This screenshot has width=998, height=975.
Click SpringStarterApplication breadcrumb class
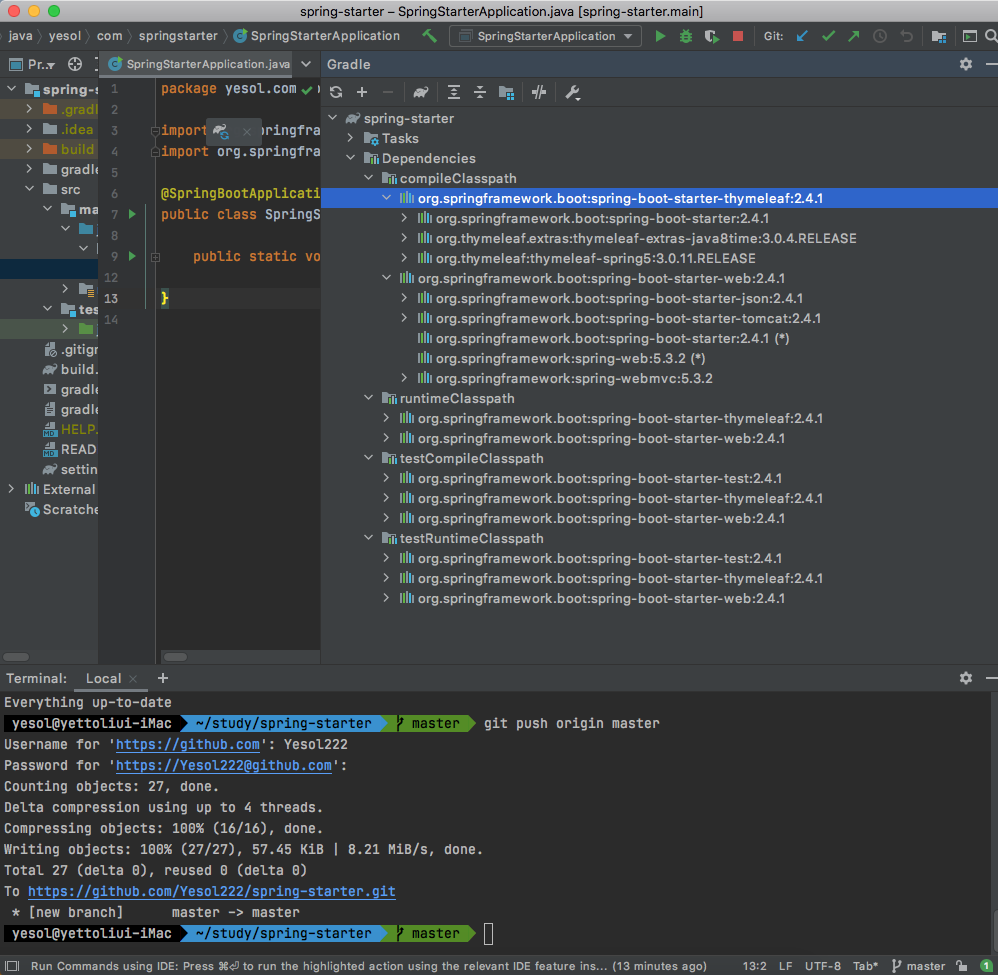point(317,36)
